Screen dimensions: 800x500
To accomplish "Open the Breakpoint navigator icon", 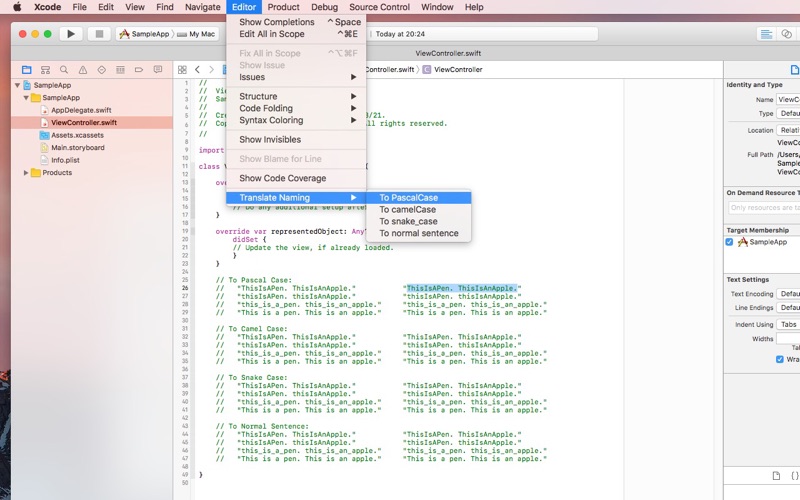I will (139, 70).
